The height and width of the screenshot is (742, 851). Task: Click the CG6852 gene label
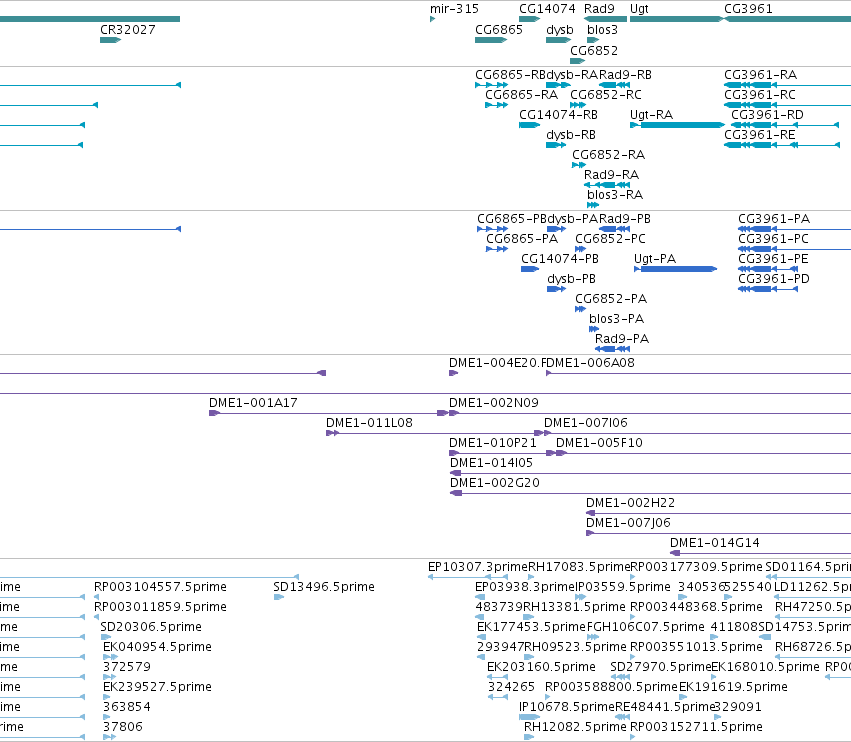(x=594, y=50)
